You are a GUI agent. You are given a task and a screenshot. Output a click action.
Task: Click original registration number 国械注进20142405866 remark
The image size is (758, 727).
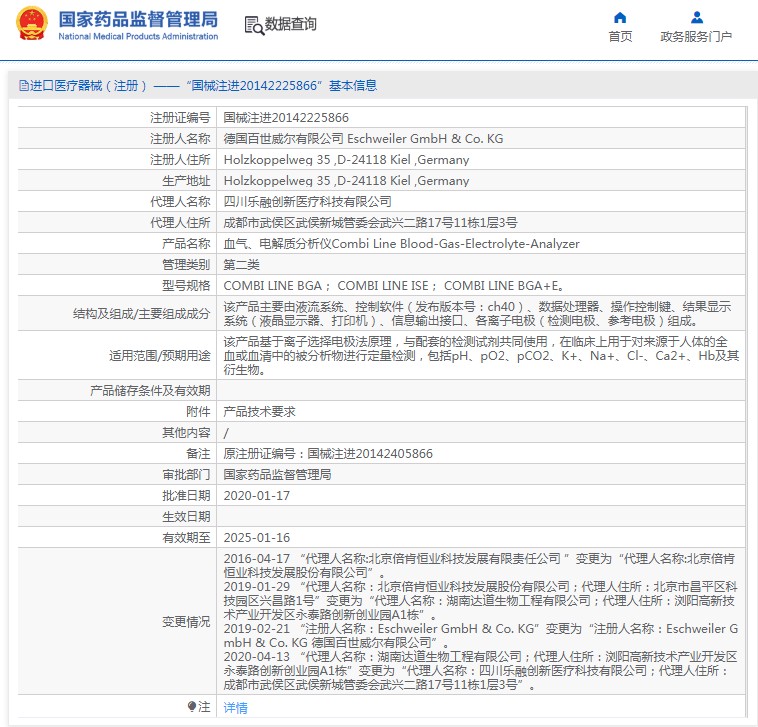click(x=328, y=453)
